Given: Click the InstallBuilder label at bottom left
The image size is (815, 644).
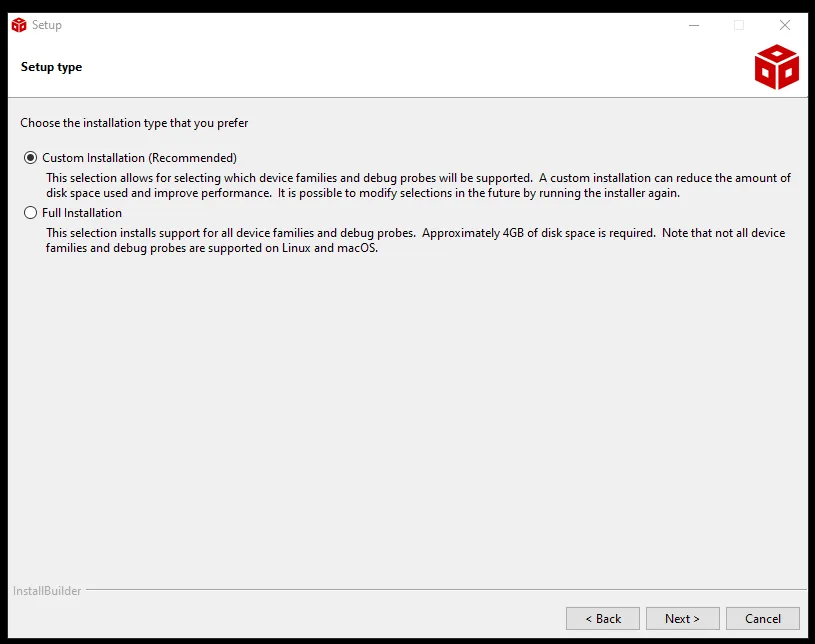Looking at the screenshot, I should 47,591.
